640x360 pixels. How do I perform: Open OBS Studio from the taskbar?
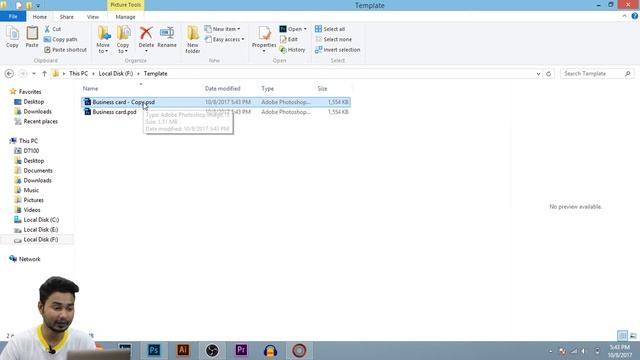pyautogui.click(x=212, y=350)
